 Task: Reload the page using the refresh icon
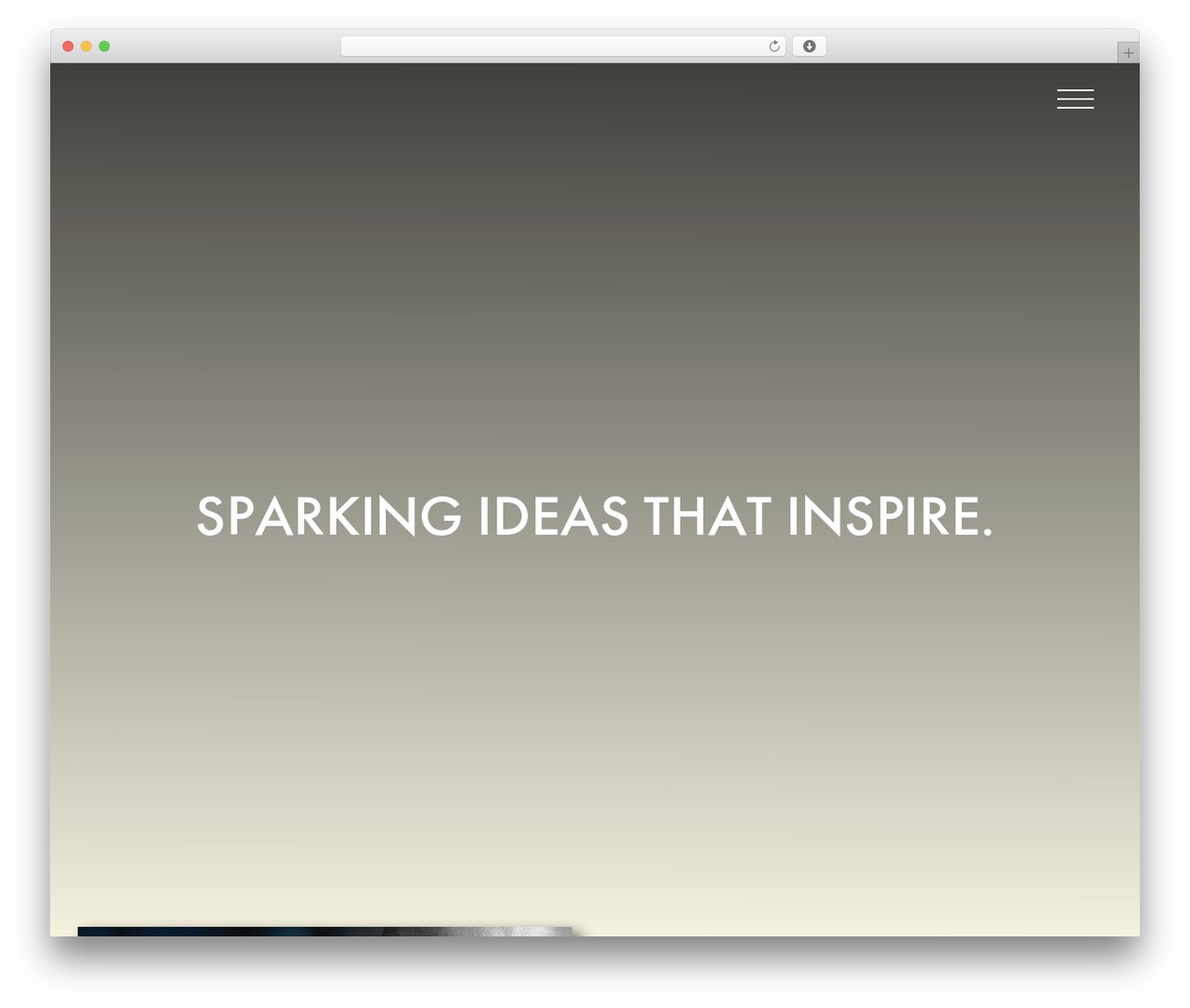(x=773, y=46)
